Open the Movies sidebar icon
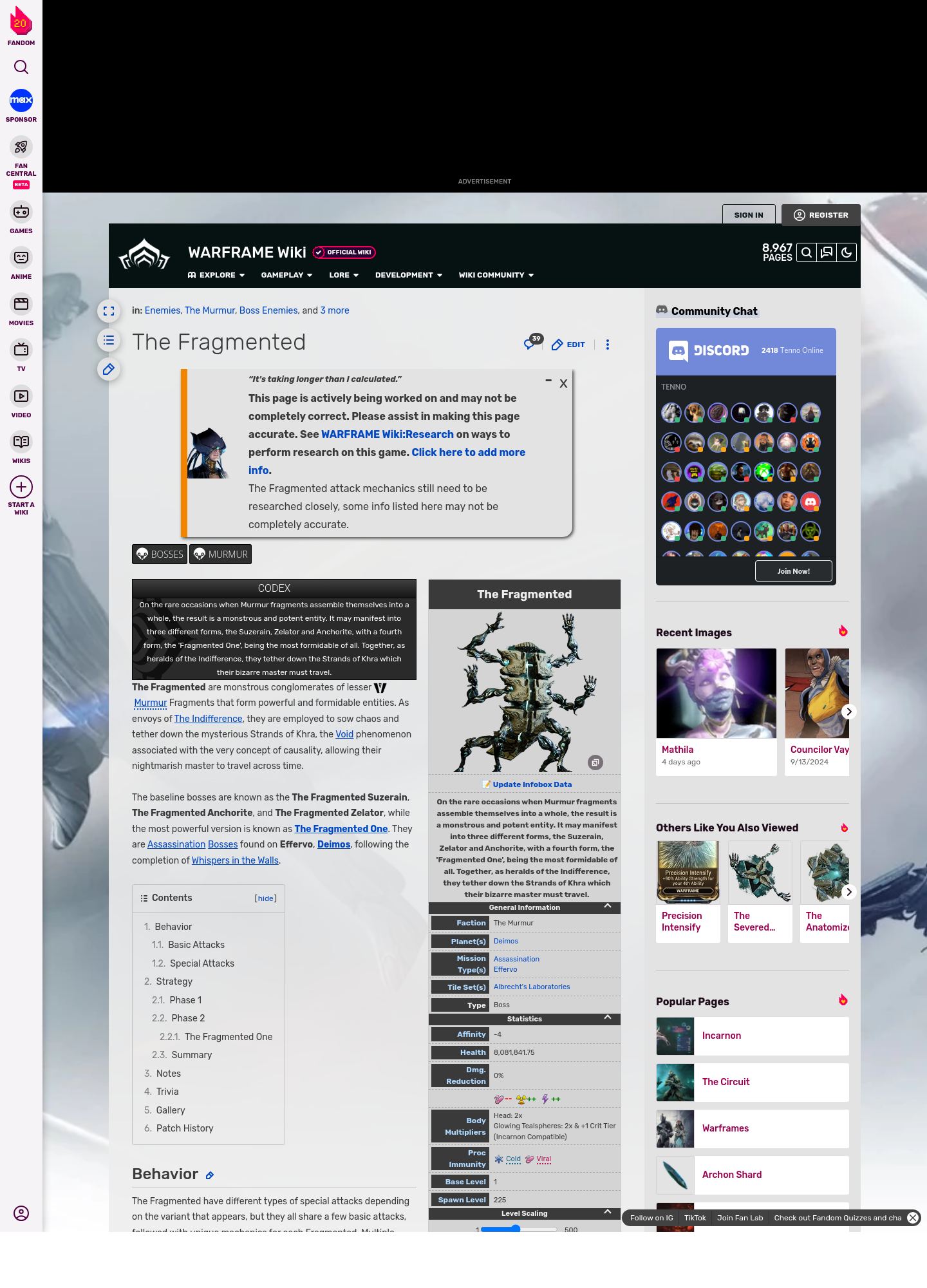Viewport: 927px width, 1288px height. (x=21, y=304)
